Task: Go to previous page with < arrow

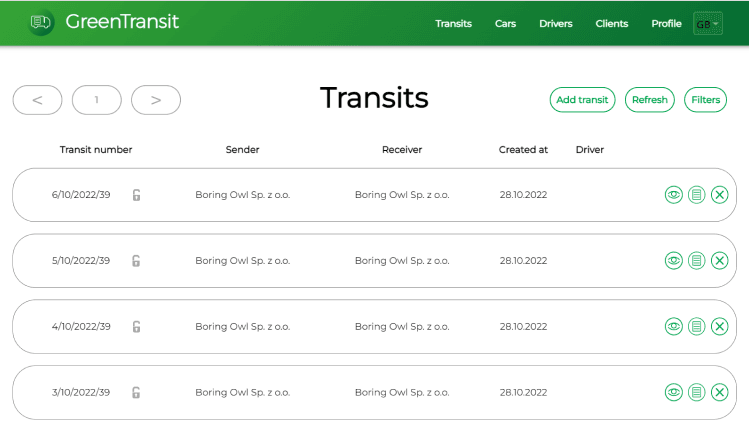Action: pos(37,100)
